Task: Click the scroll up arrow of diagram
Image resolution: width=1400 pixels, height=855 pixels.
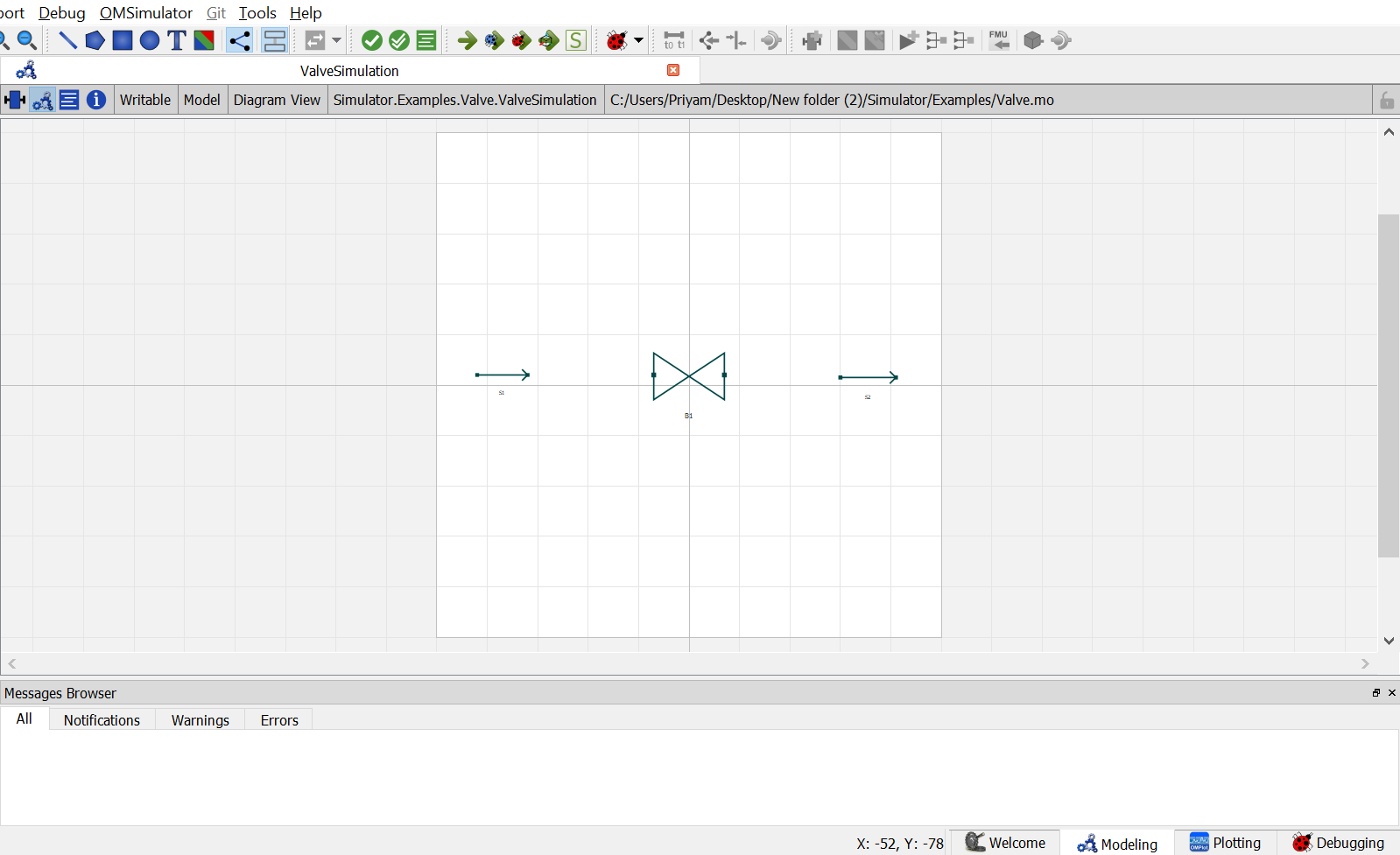Action: (1389, 132)
